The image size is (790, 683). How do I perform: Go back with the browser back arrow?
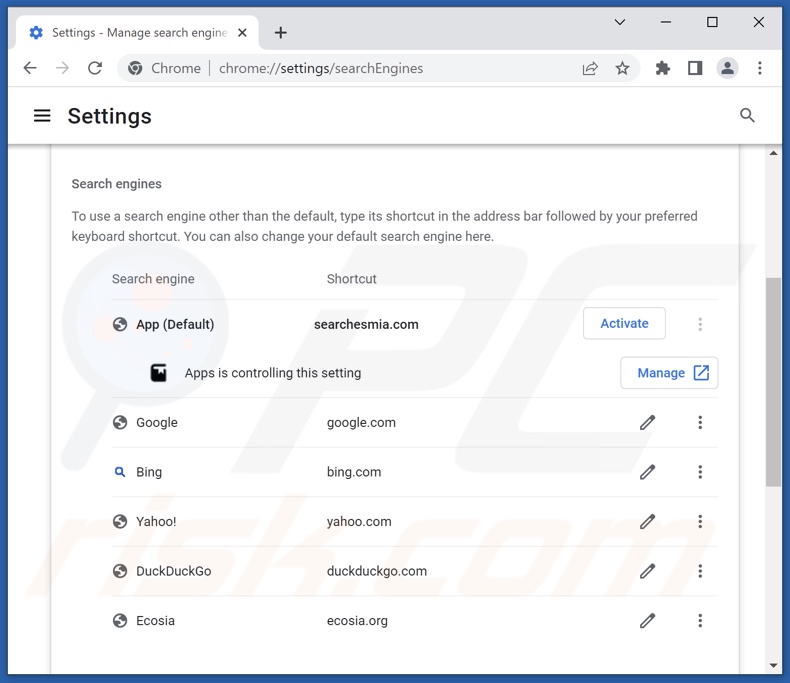pyautogui.click(x=30, y=68)
